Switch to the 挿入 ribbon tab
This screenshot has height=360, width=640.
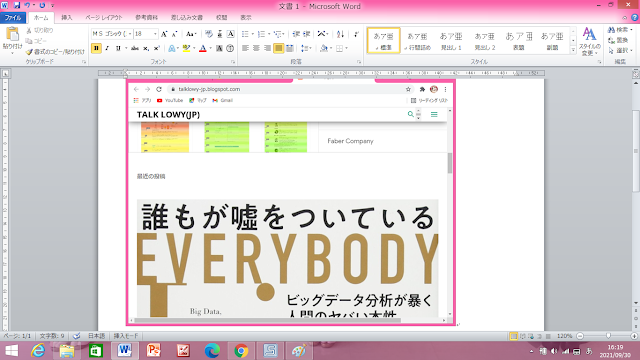[67, 18]
